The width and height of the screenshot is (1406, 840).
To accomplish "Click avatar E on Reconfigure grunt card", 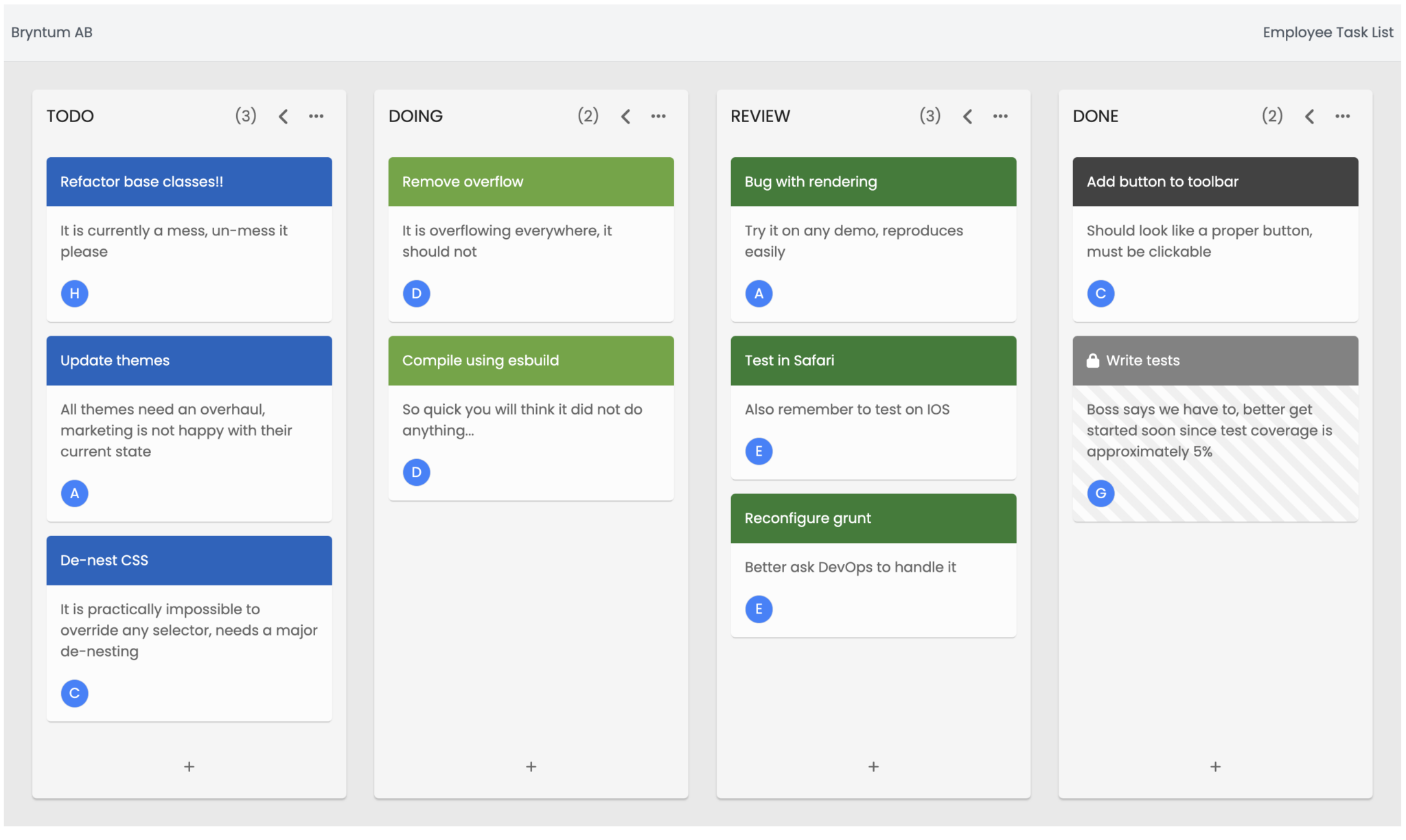I will click(x=759, y=609).
